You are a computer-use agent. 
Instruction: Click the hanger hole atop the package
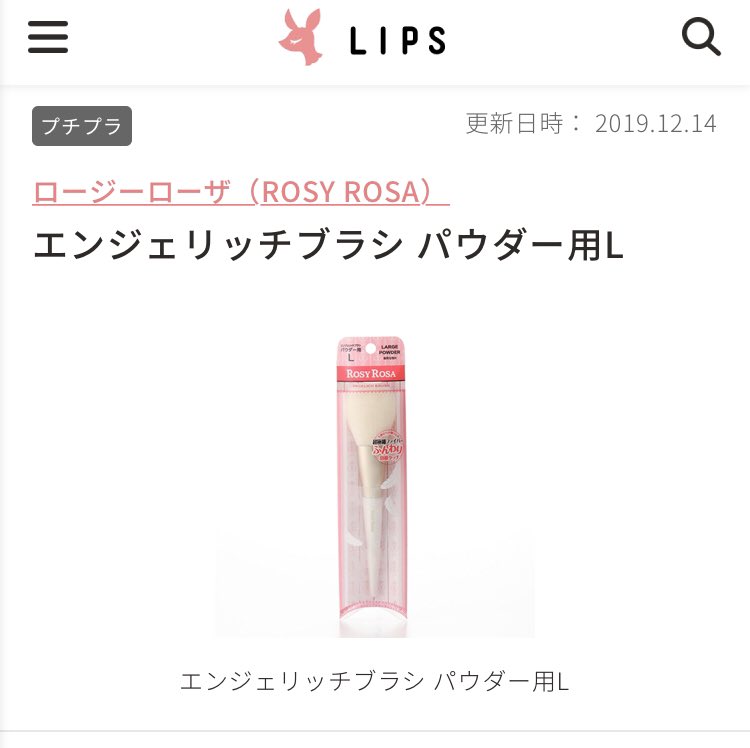pos(370,348)
